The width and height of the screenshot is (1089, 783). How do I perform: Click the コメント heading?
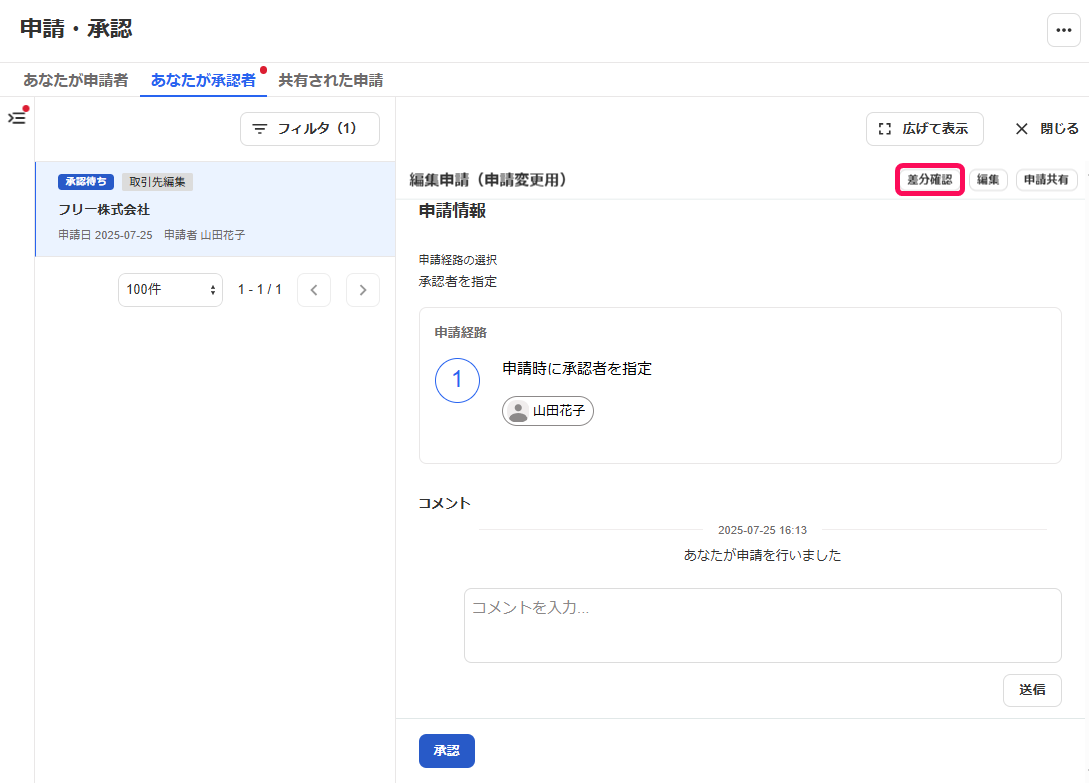[x=444, y=503]
